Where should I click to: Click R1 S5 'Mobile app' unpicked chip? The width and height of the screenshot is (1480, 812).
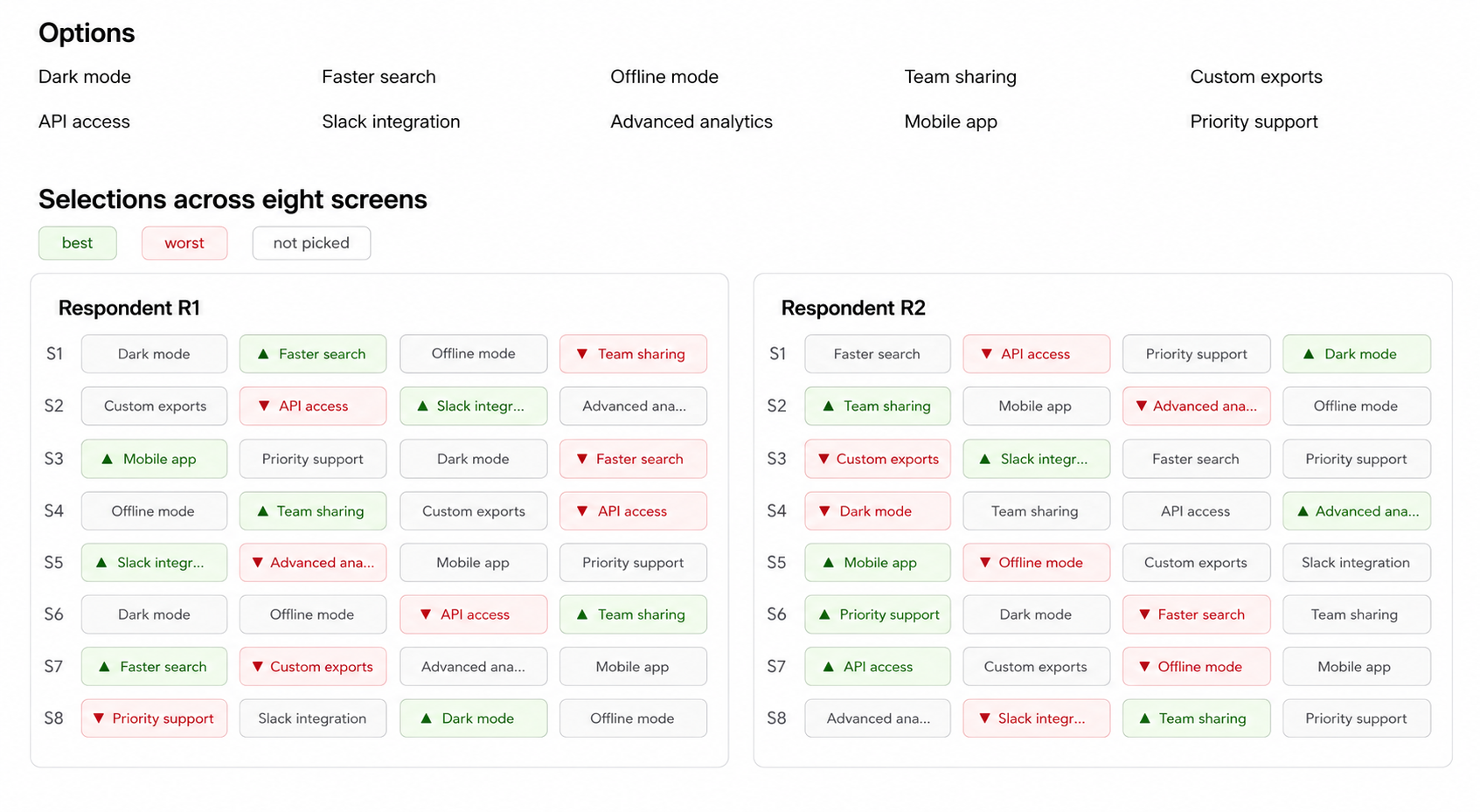coord(473,563)
